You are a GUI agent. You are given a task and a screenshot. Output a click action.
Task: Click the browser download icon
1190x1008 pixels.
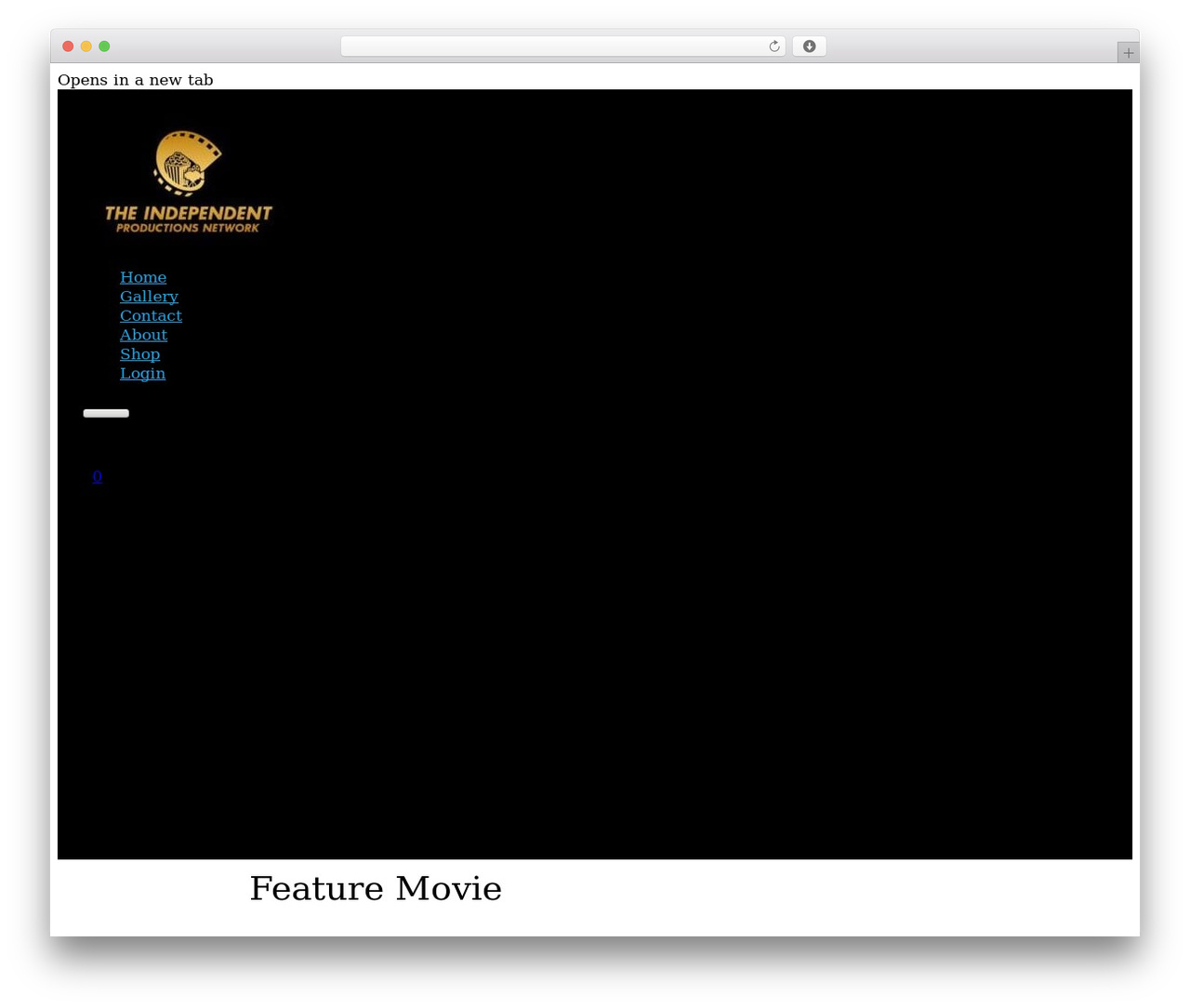809,46
